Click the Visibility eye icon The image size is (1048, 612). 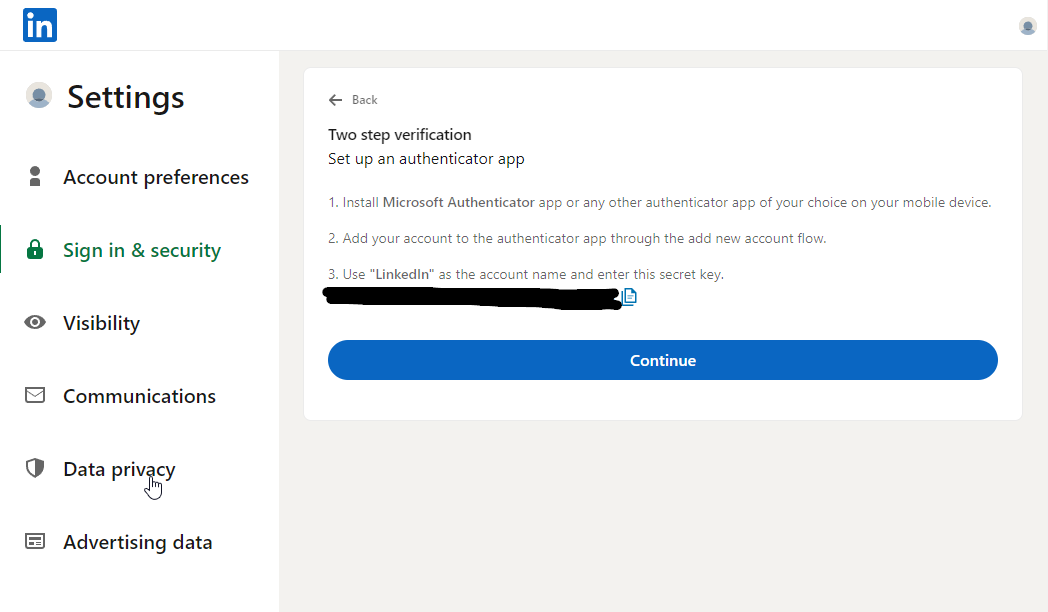click(35, 323)
